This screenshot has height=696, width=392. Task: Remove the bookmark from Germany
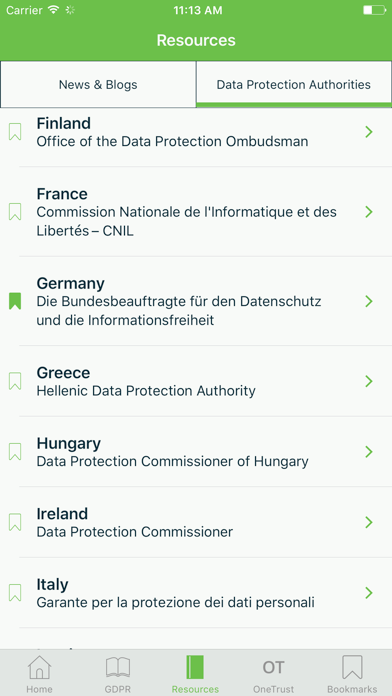pos(15,301)
